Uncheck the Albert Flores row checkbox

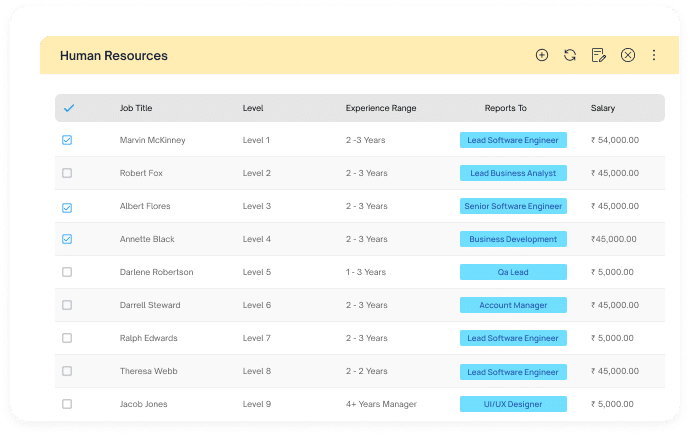(67, 208)
